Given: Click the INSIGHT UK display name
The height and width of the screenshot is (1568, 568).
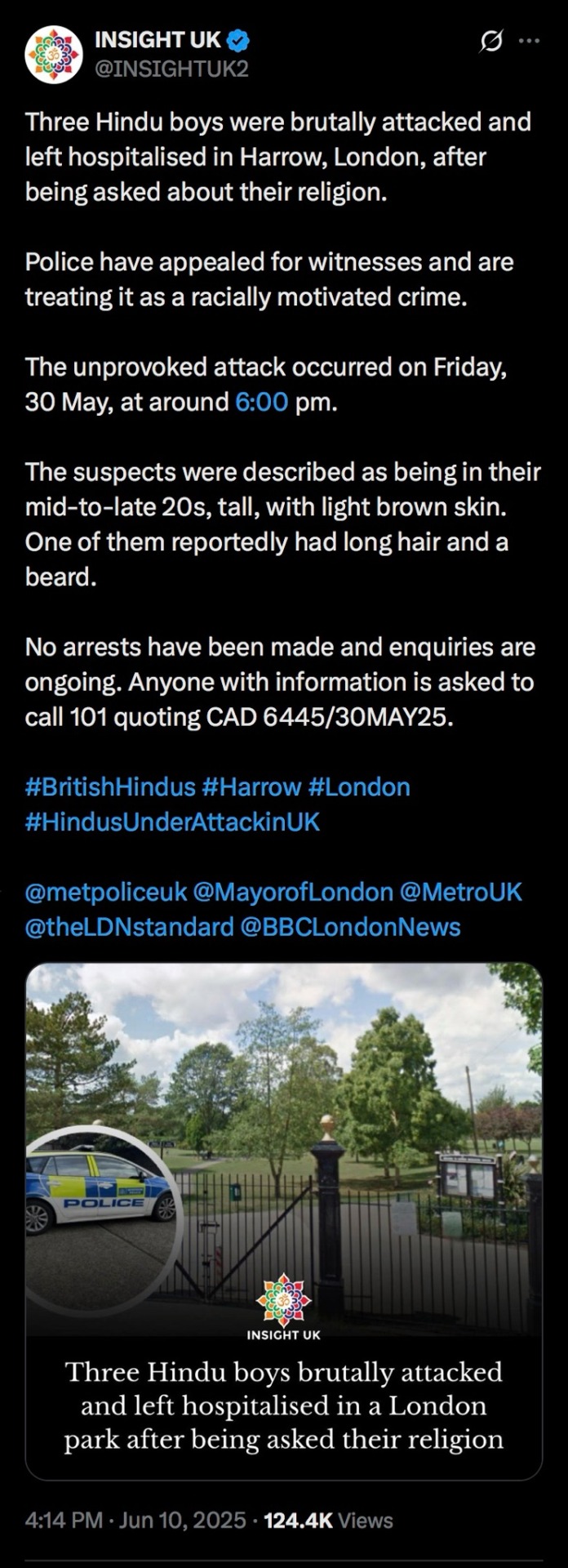Looking at the screenshot, I should (158, 39).
